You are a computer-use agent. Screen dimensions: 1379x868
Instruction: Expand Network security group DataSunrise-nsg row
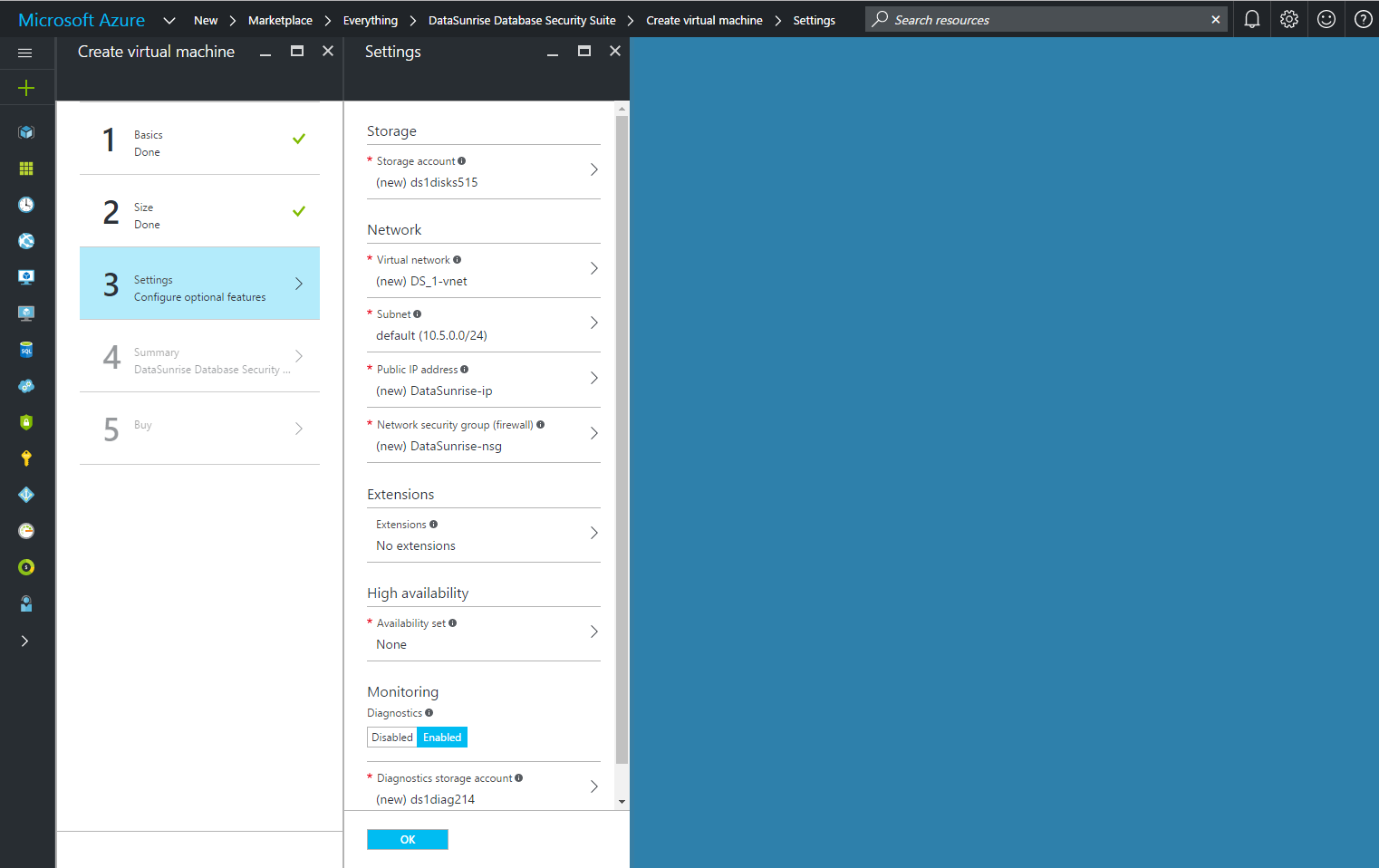(484, 435)
